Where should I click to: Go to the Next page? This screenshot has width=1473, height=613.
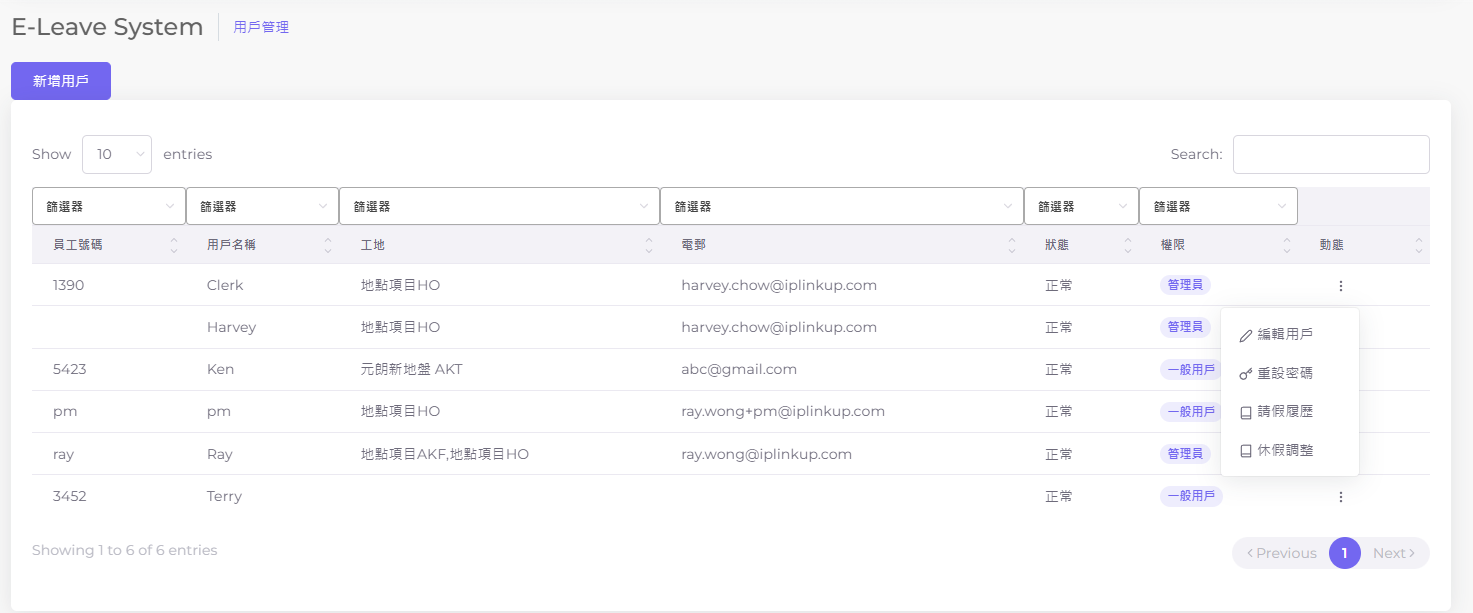1394,553
